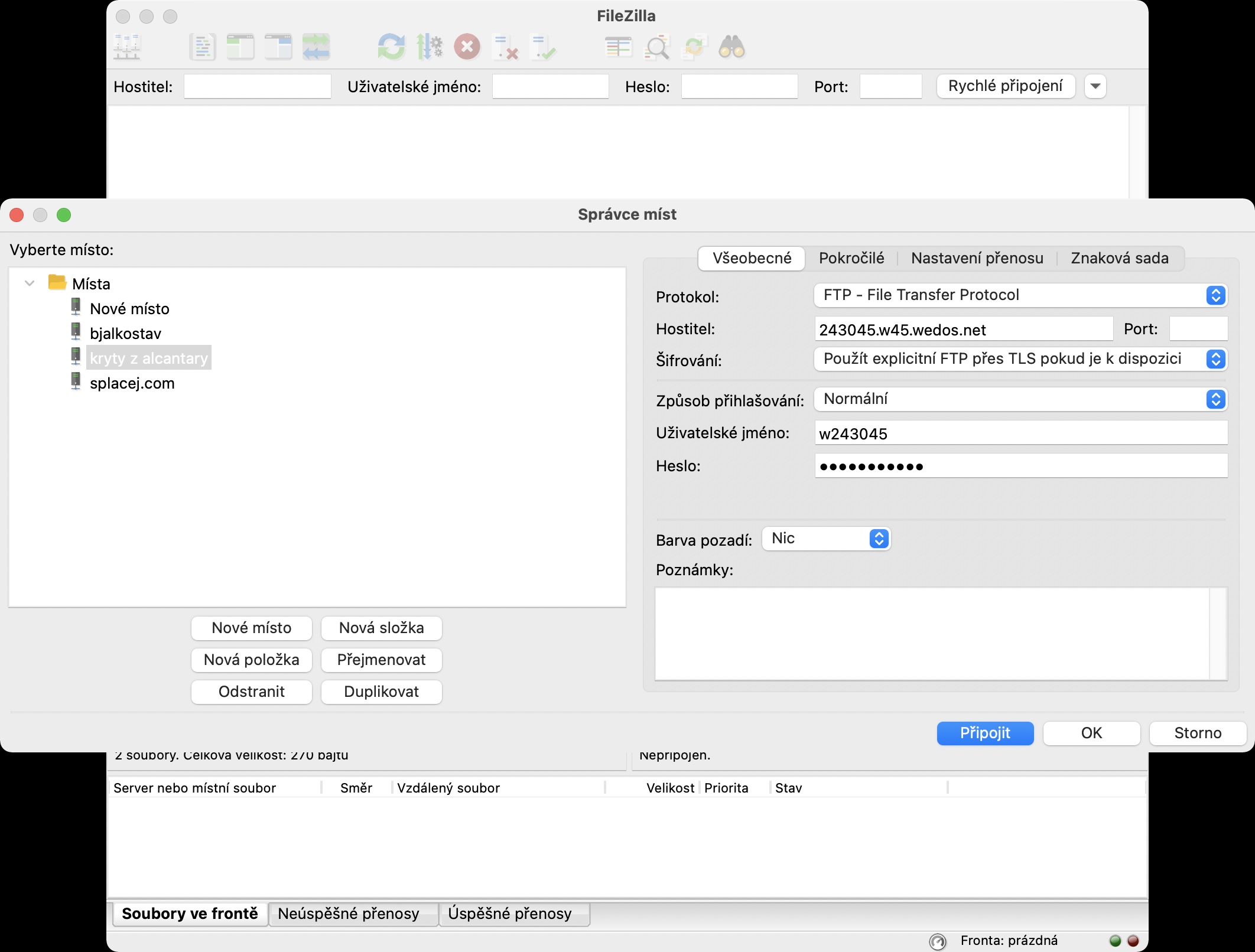The width and height of the screenshot is (1255, 952).
Task: Open directory comparison magnifier icon
Action: point(656,47)
